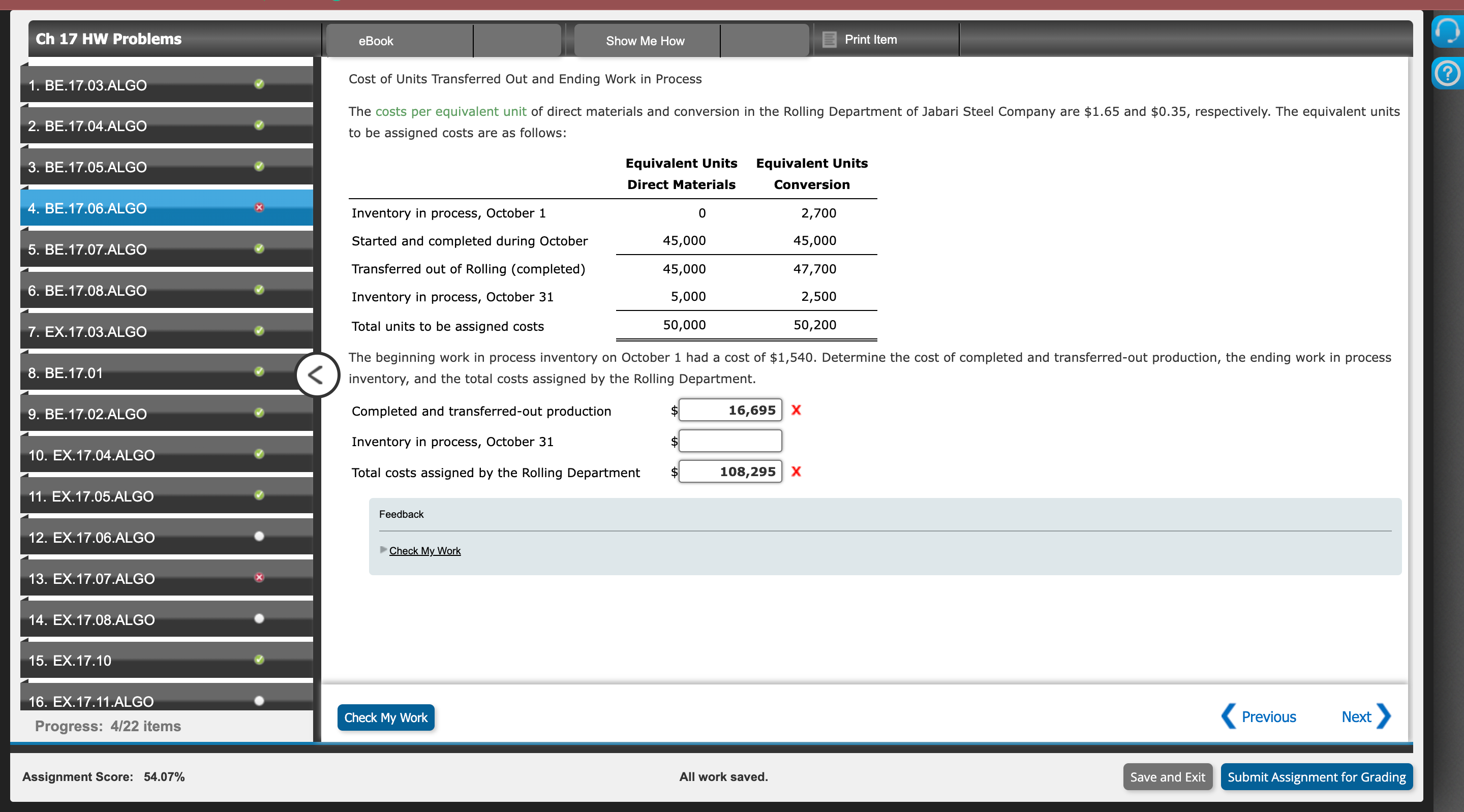Expand the Check My Work feedback triangle
The width and height of the screenshot is (1464, 812).
(x=383, y=550)
